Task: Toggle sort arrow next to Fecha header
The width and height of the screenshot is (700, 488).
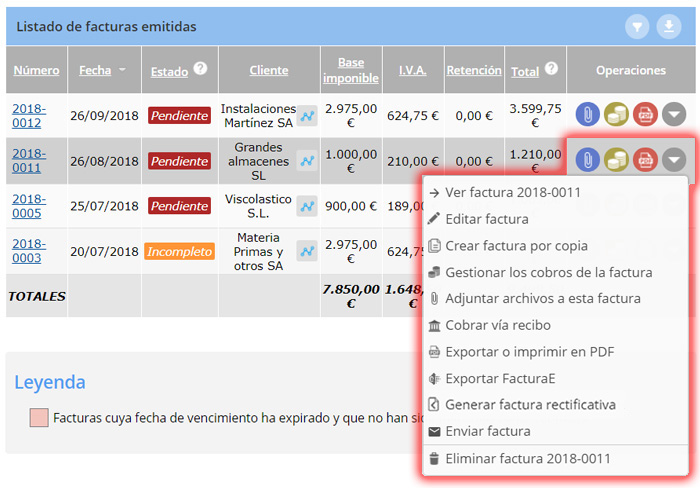Action: [x=122, y=70]
